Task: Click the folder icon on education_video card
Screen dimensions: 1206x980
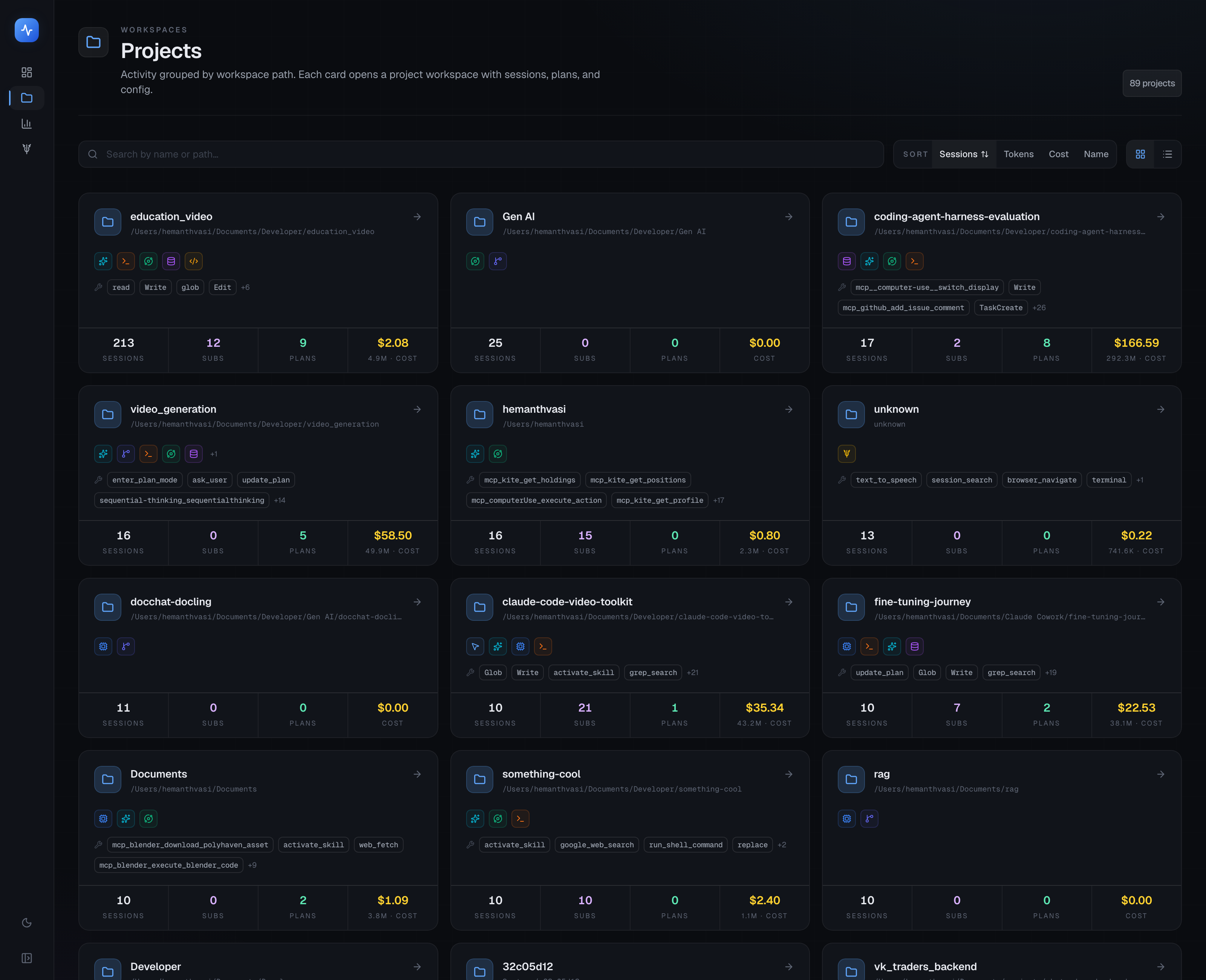Action: tap(108, 222)
